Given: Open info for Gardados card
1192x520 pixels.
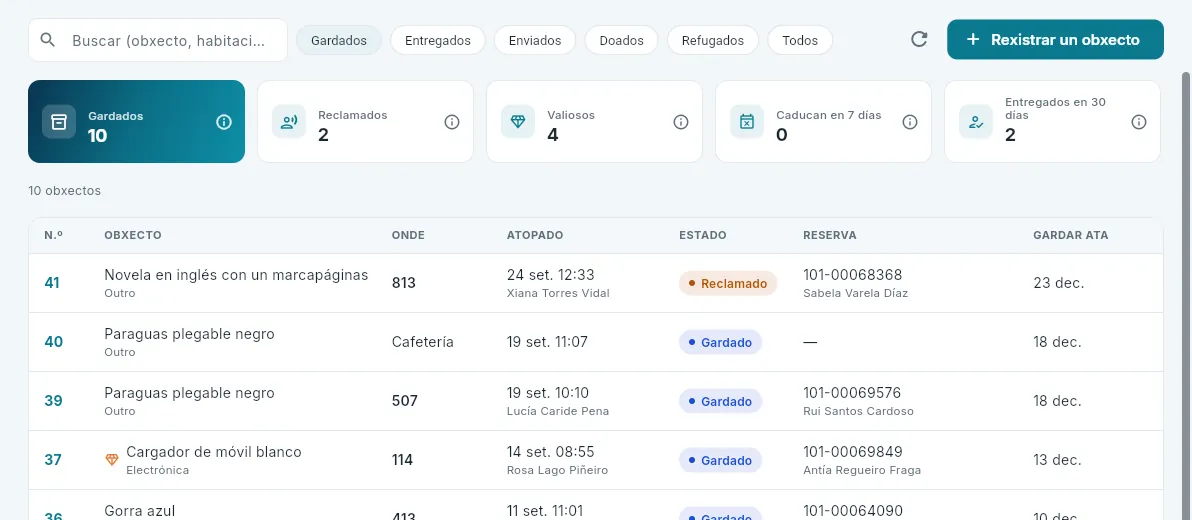Looking at the screenshot, I should (224, 122).
